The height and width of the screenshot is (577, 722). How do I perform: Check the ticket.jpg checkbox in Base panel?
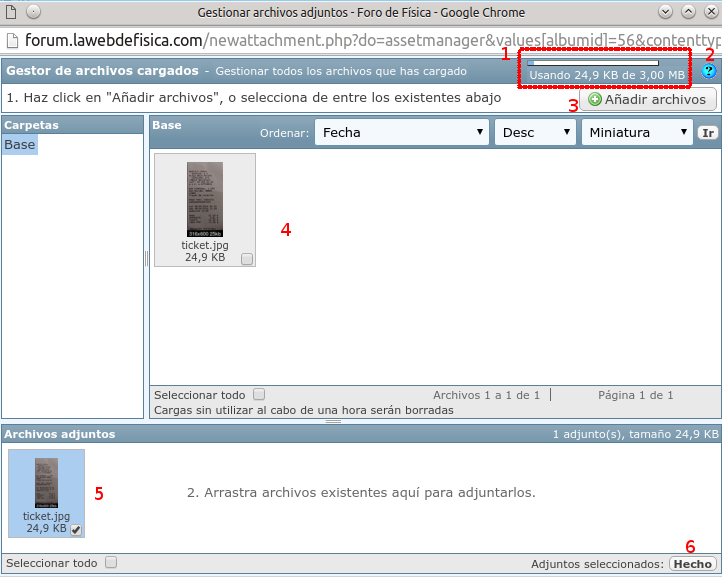247,259
